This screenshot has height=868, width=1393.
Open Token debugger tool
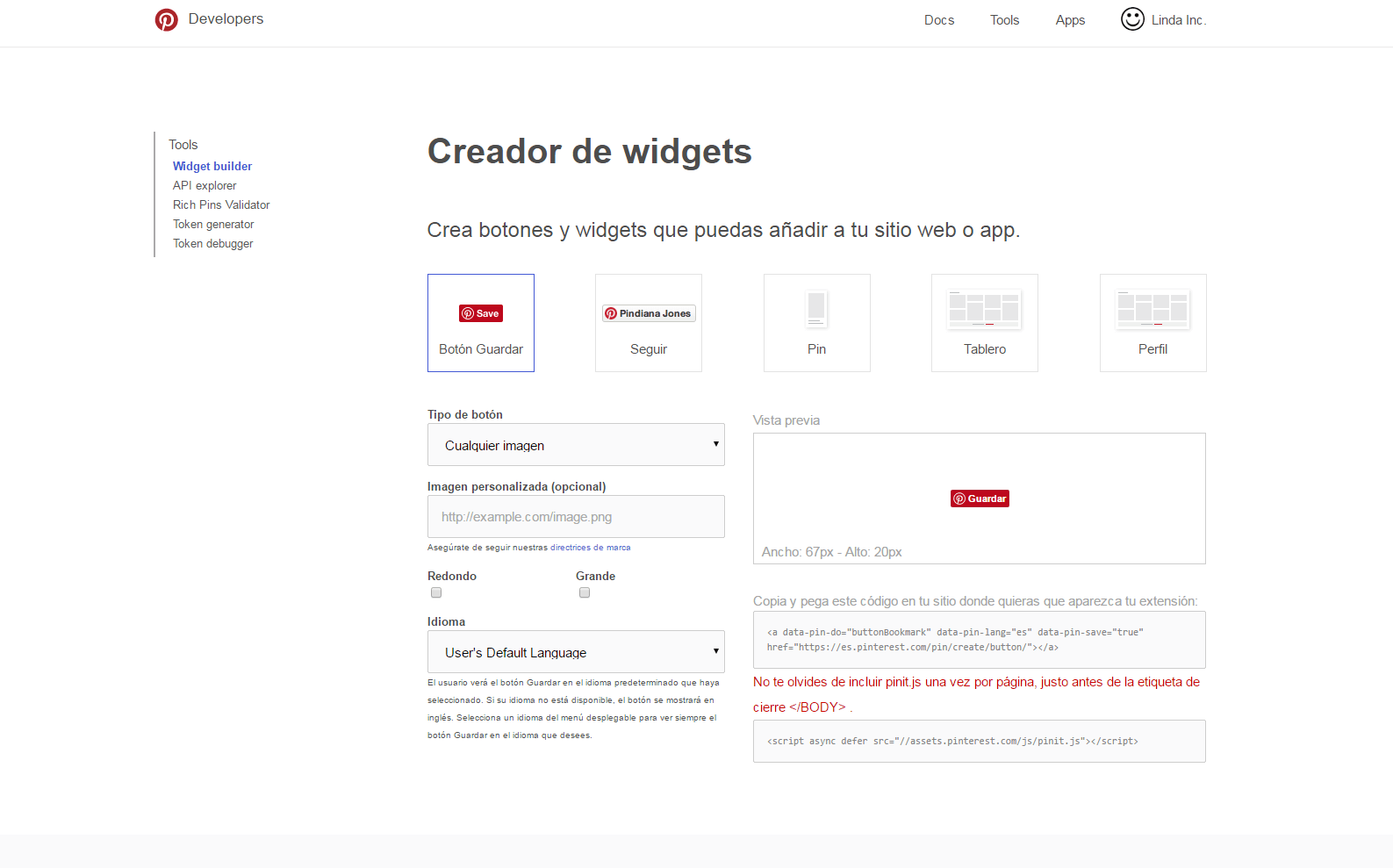[212, 243]
